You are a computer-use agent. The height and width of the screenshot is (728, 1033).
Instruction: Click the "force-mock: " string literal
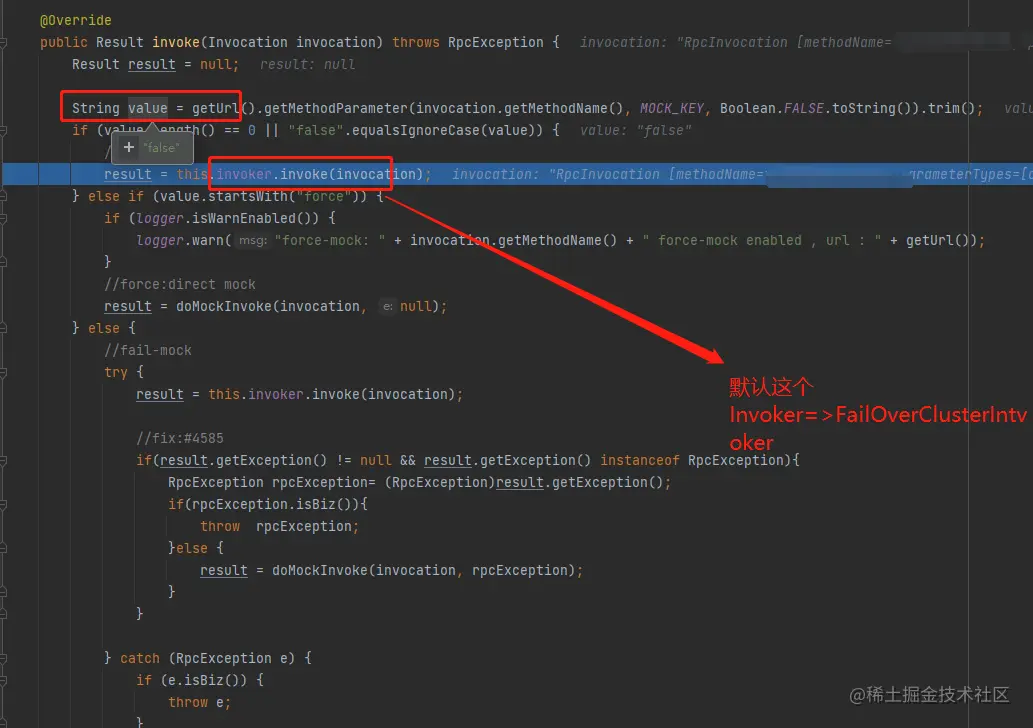click(x=330, y=240)
